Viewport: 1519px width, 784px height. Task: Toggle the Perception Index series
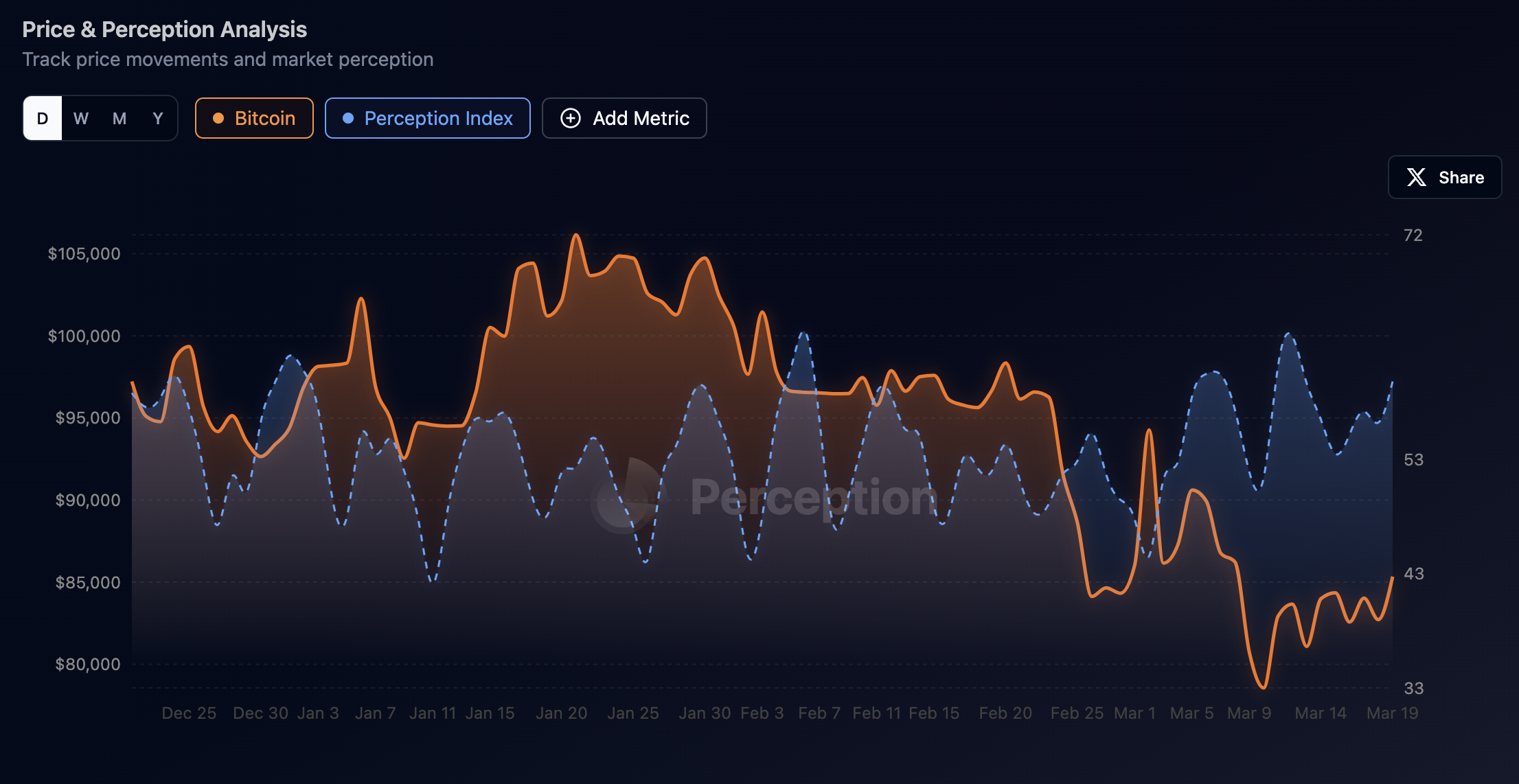(x=427, y=118)
